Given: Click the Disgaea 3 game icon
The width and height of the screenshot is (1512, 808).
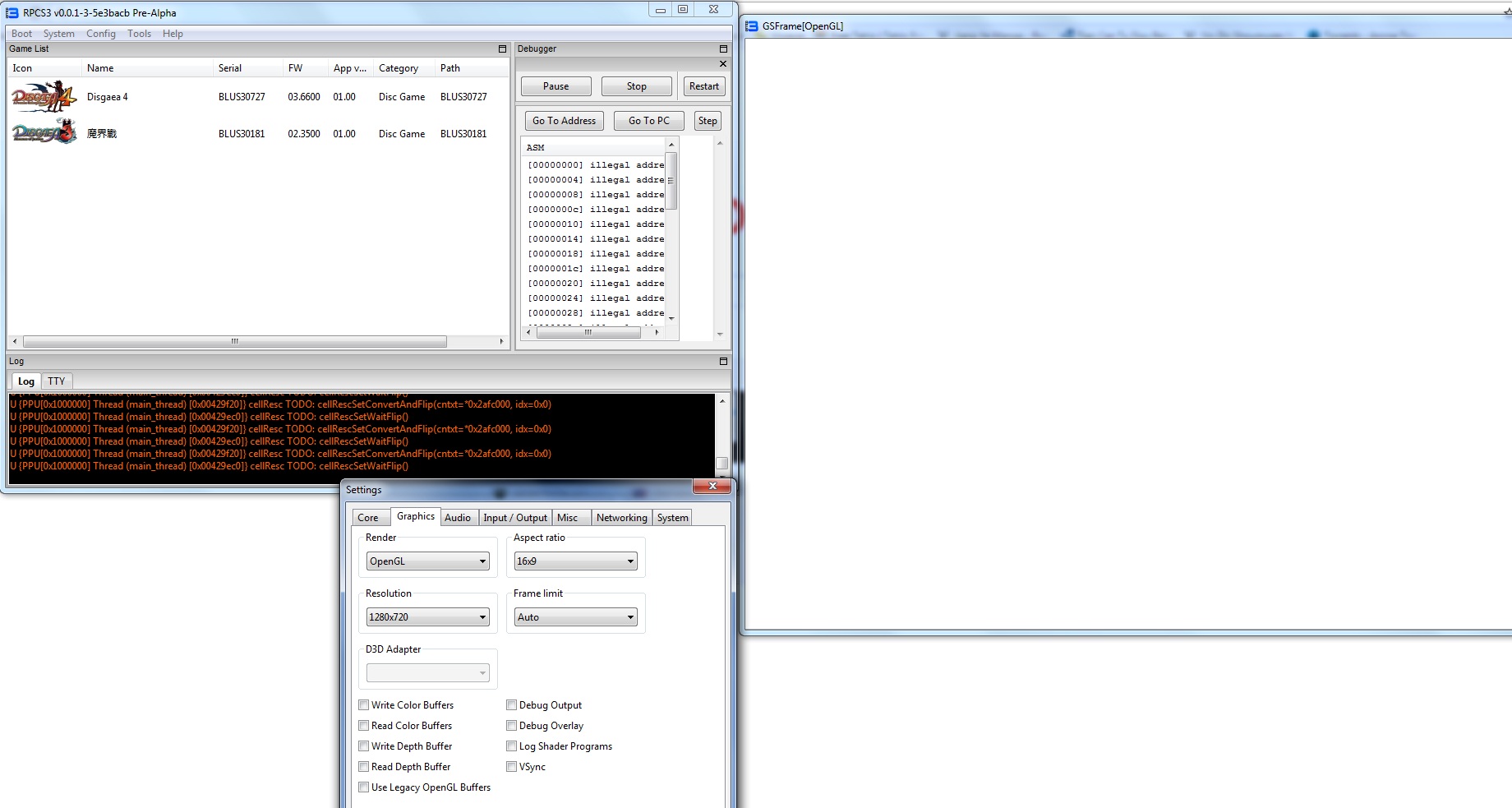Looking at the screenshot, I should 44,133.
